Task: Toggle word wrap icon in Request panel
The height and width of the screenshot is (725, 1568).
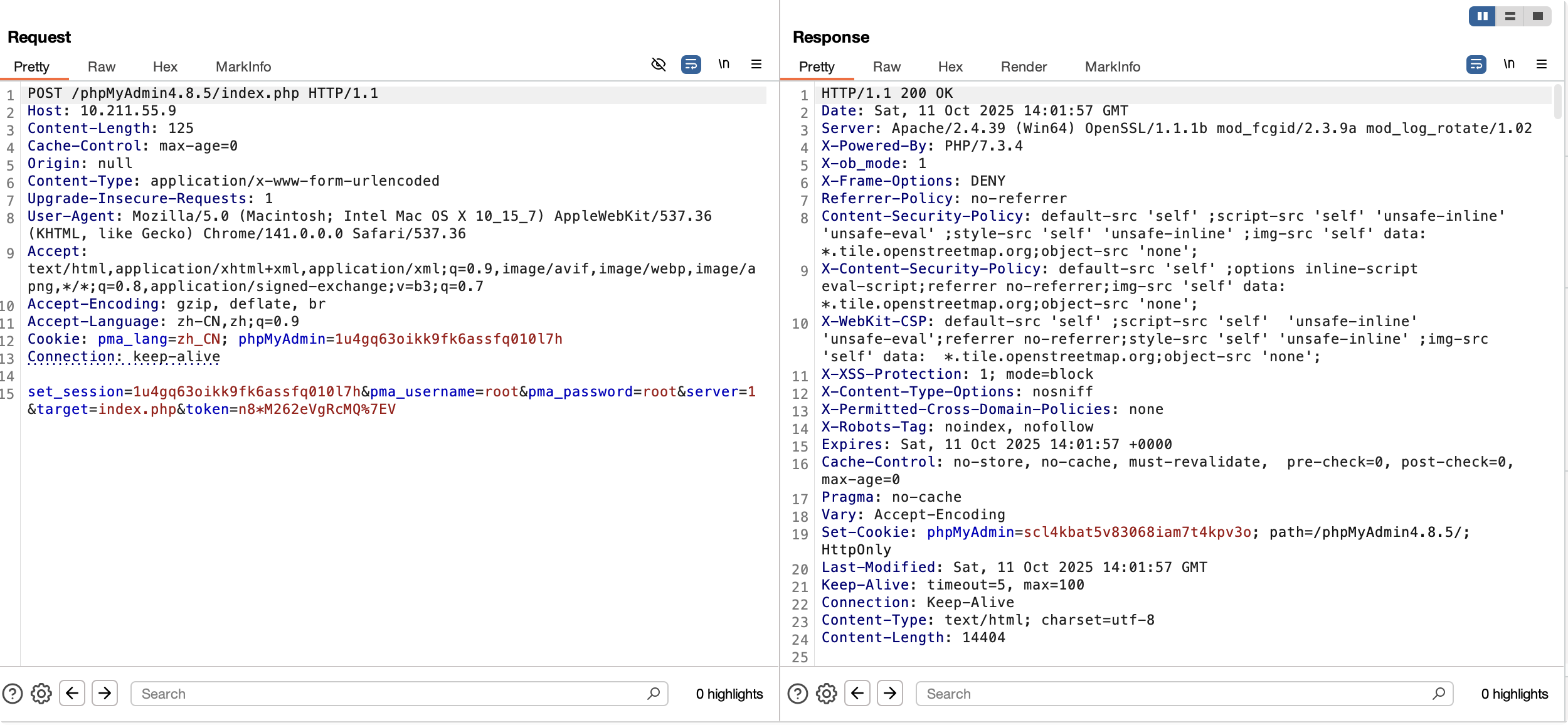Action: tap(691, 65)
